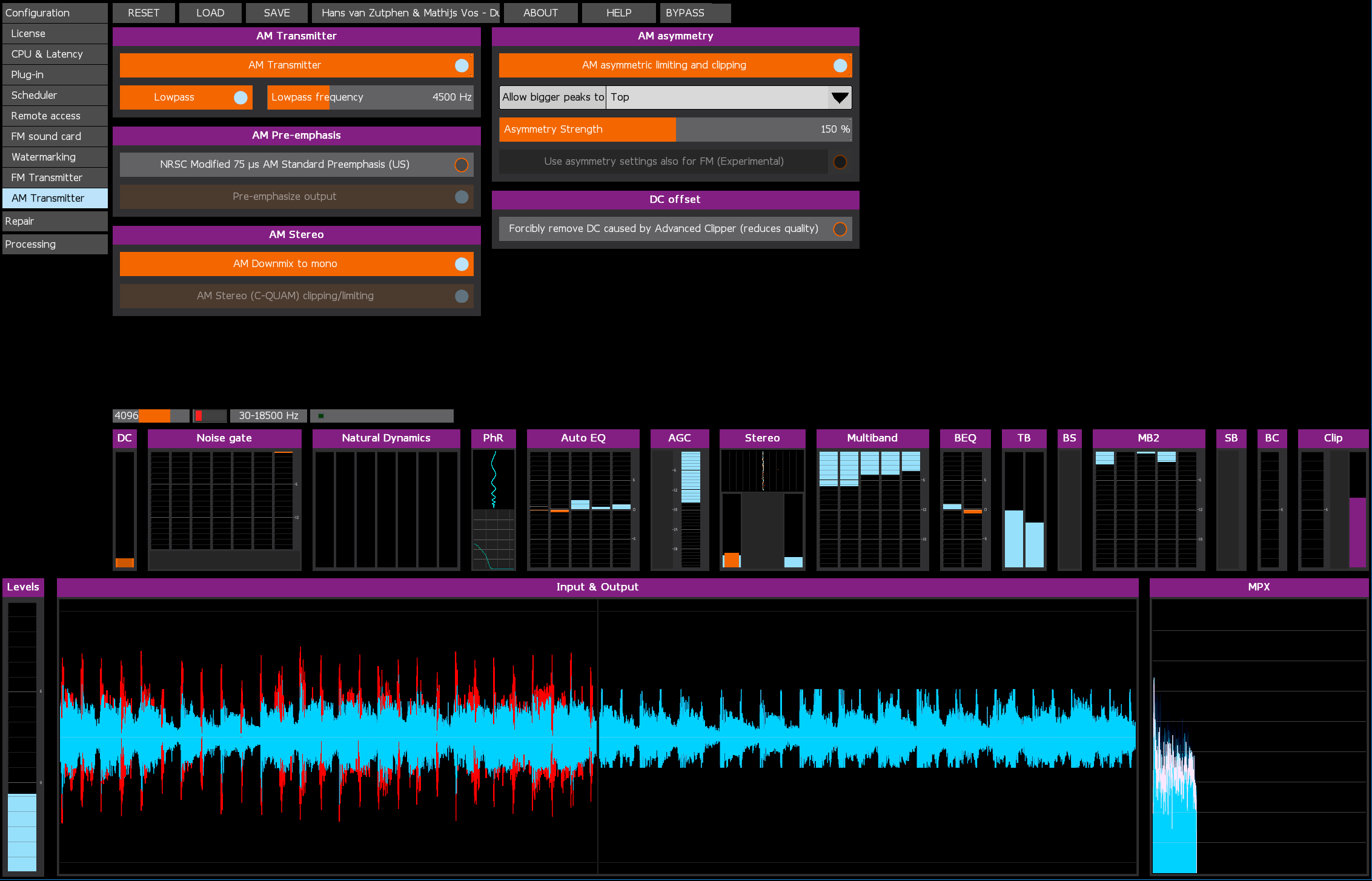Open the FM sound card menu item

(x=55, y=137)
